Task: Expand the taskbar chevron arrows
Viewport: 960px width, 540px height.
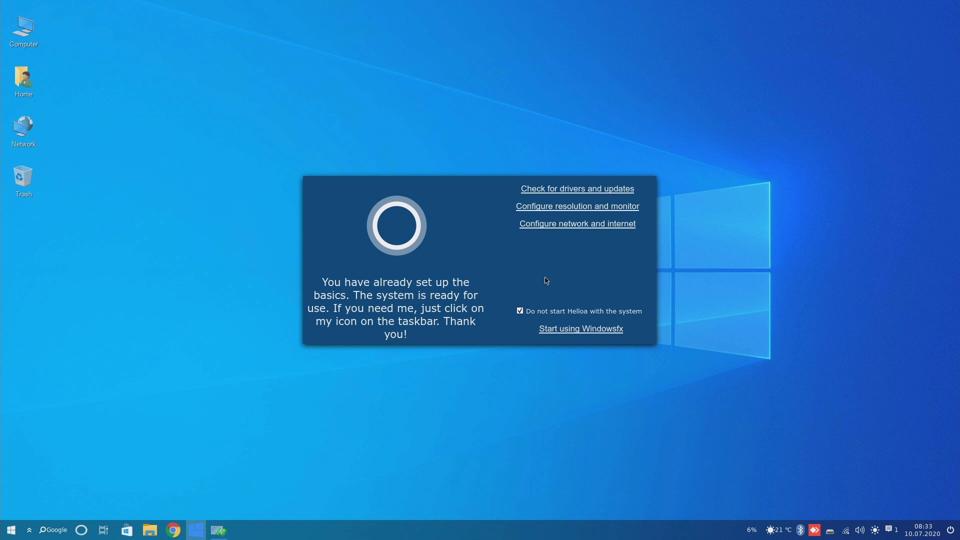Action: pos(29,530)
